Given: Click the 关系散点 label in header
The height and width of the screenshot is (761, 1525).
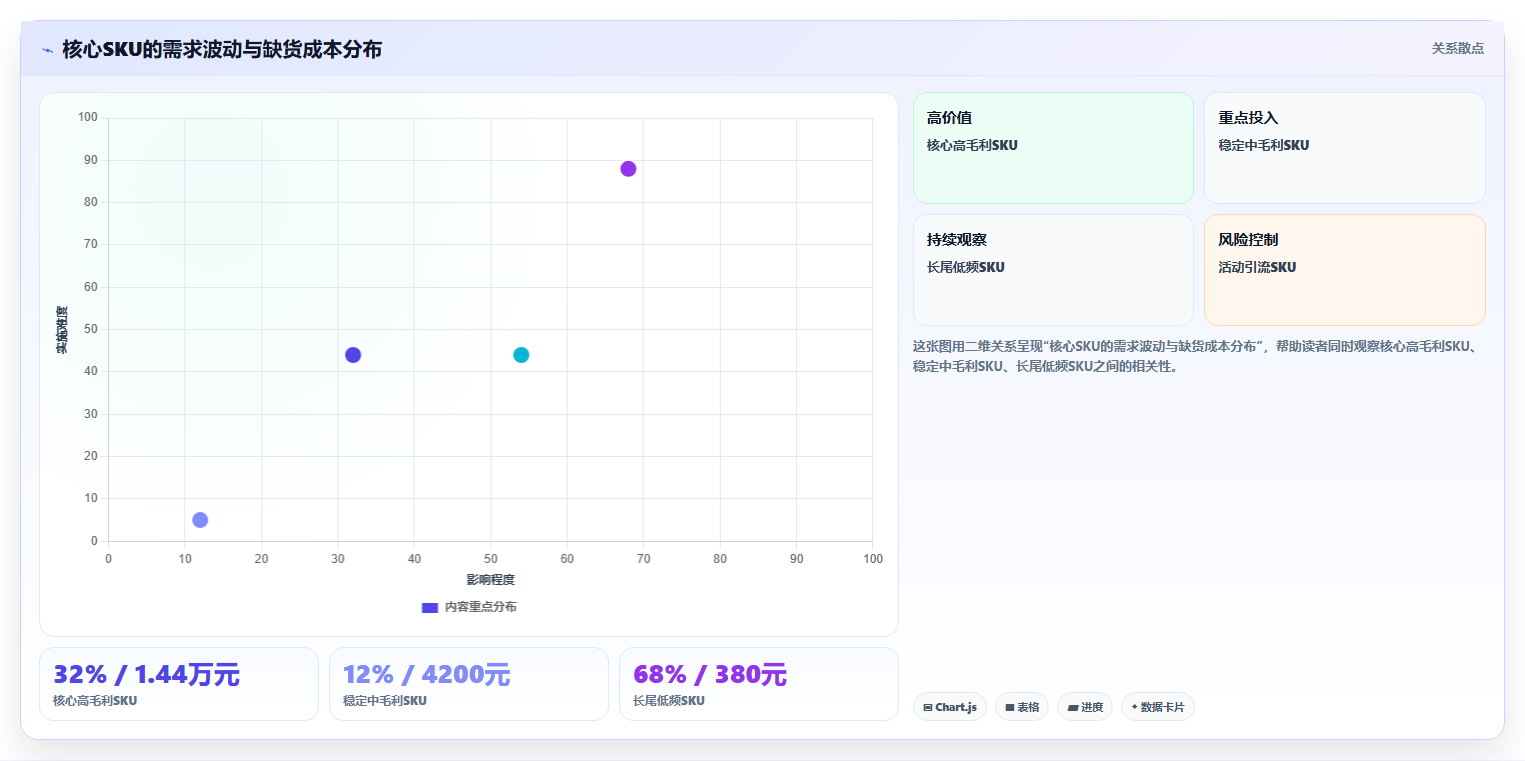Looking at the screenshot, I should coord(1458,48).
